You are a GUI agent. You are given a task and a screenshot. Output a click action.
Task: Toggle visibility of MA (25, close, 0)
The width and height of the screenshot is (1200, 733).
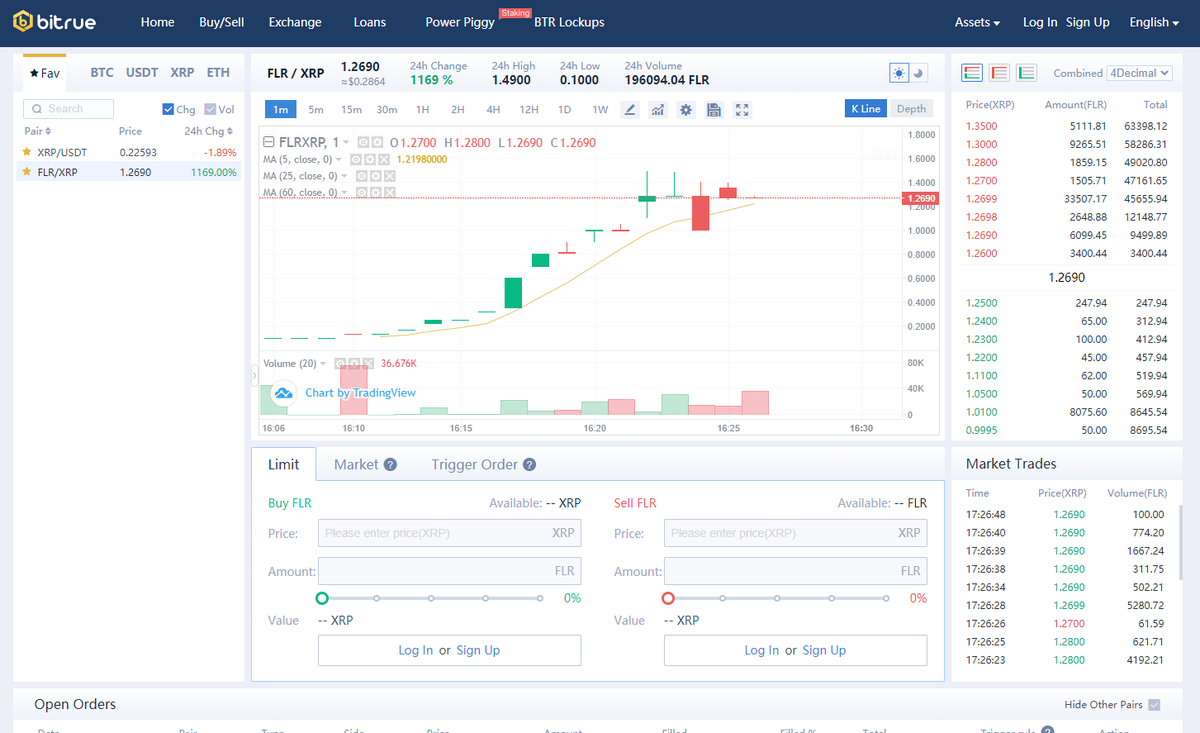pyautogui.click(x=361, y=176)
